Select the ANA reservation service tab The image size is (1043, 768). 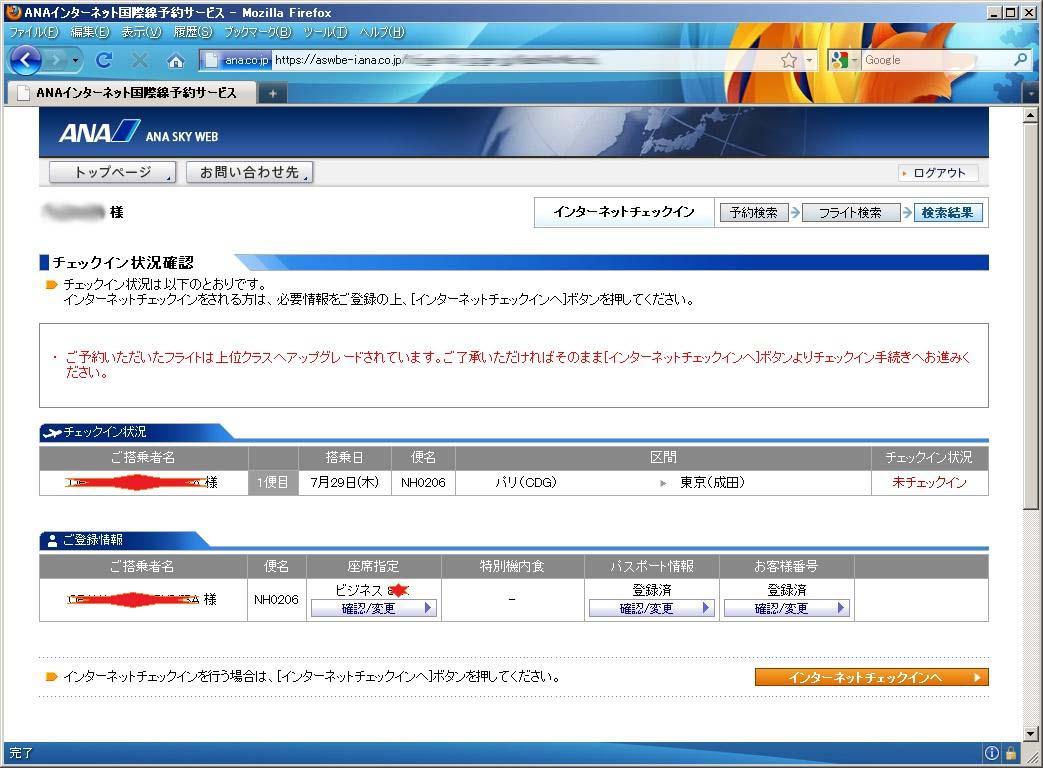click(130, 93)
